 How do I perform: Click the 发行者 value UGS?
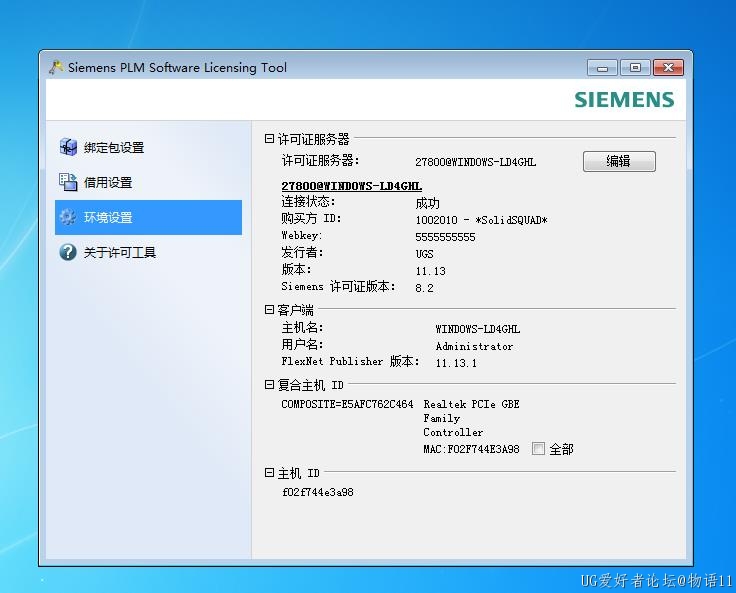(x=424, y=254)
